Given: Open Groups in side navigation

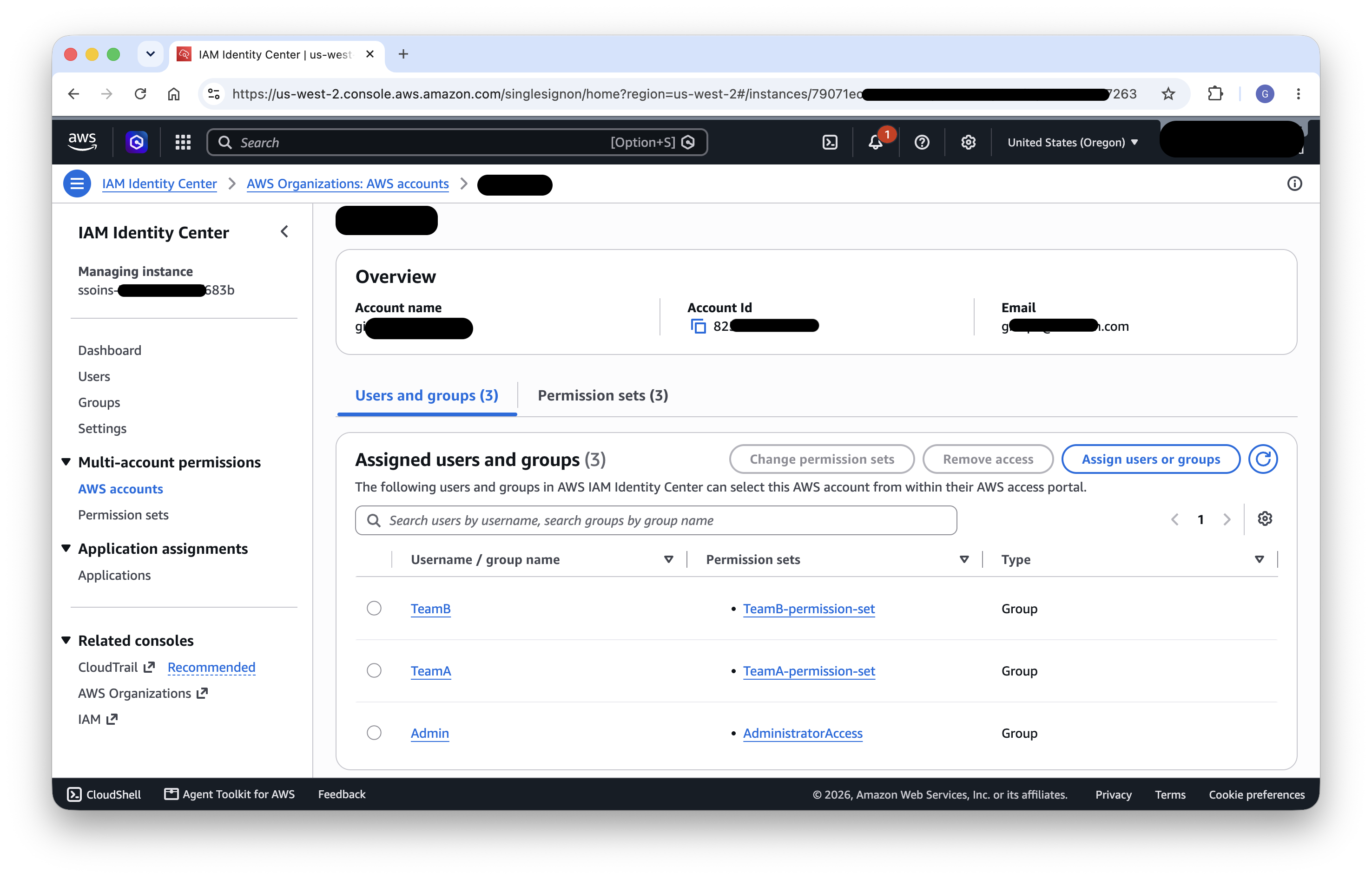Looking at the screenshot, I should [99, 402].
